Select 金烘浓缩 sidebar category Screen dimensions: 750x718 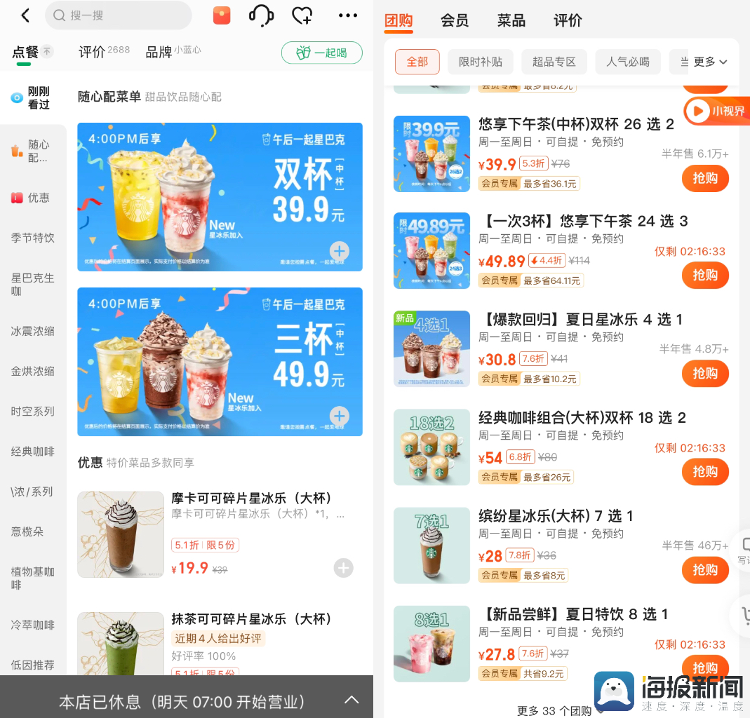(33, 371)
